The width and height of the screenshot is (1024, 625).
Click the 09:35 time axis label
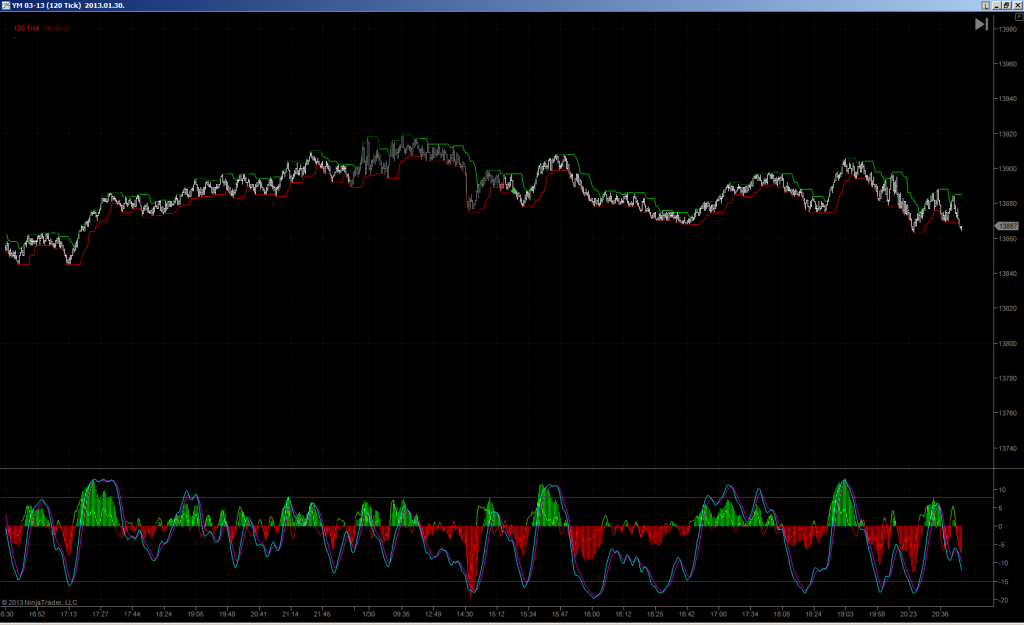click(401, 614)
